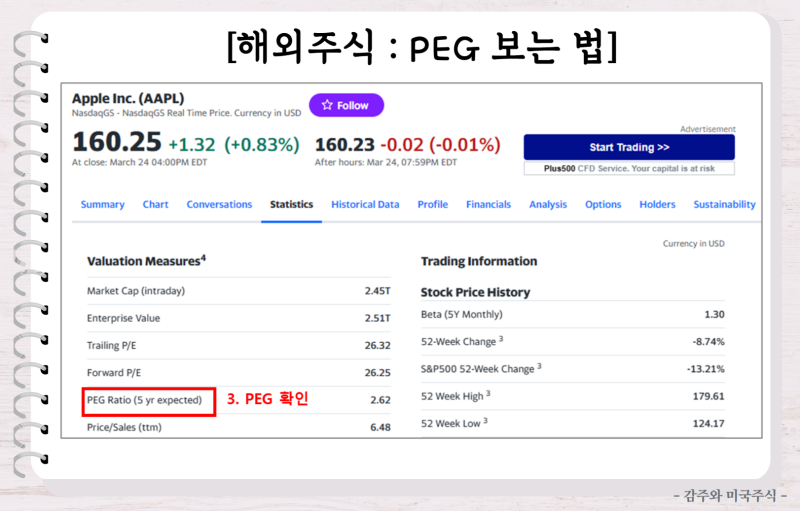800x511 pixels.
Task: Click the Enterprise Value figure 2.51T
Action: pyautogui.click(x=378, y=318)
